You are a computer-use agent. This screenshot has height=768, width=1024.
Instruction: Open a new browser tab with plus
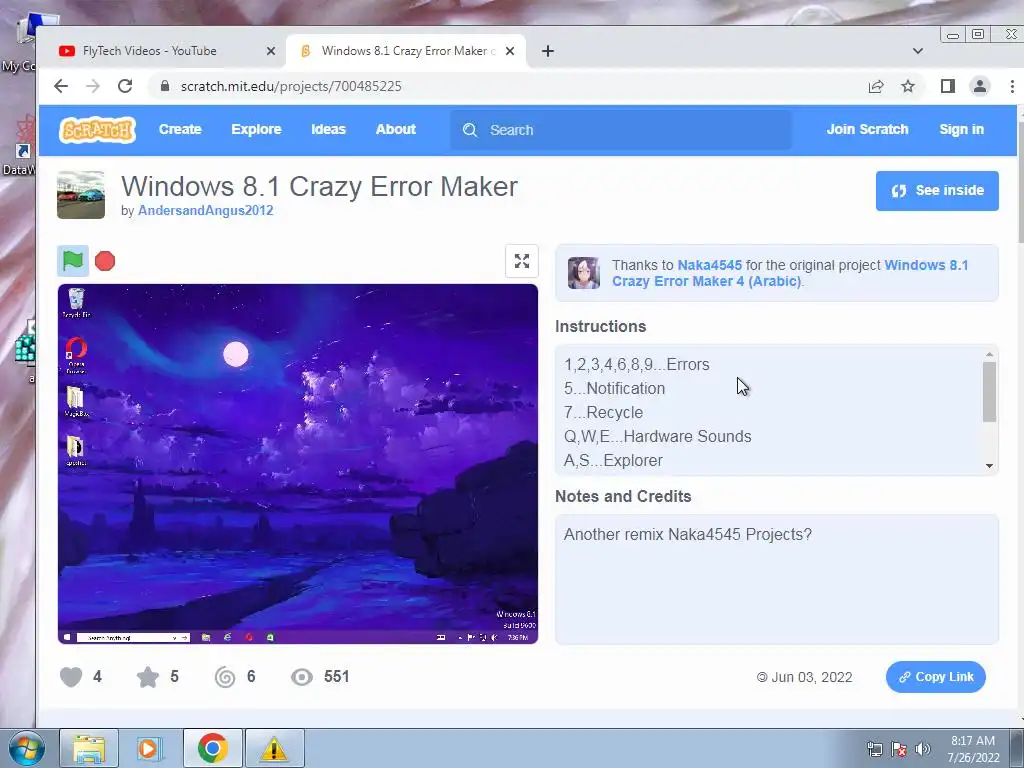pos(548,51)
